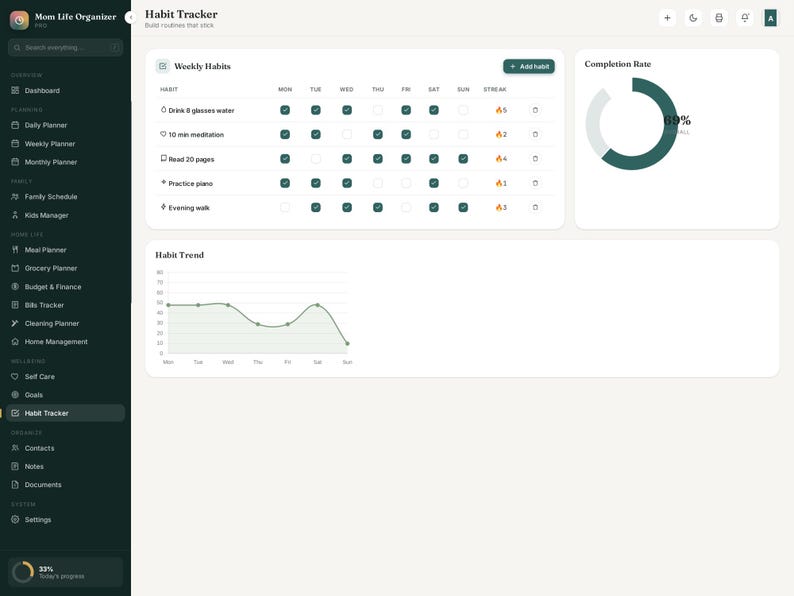This screenshot has width=794, height=596.
Task: Uncheck Monday for Drink 8 glasses water
Action: point(285,110)
